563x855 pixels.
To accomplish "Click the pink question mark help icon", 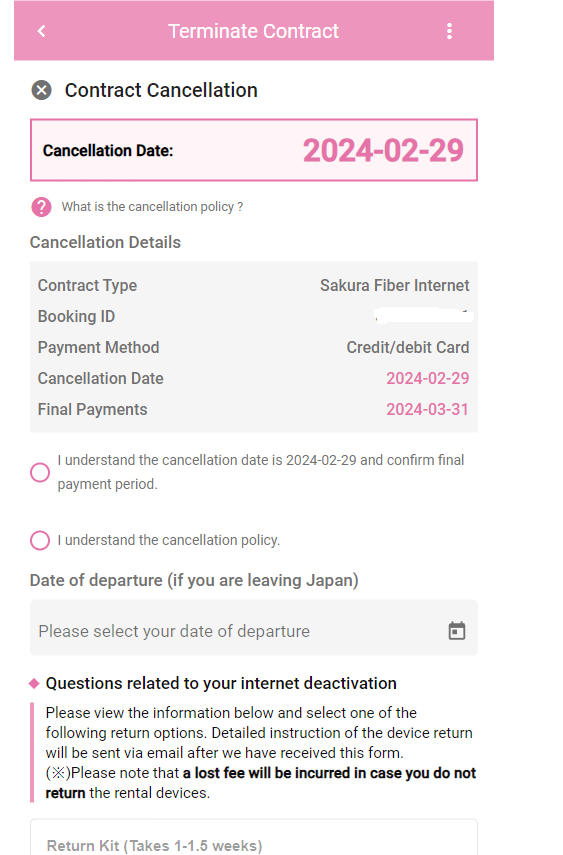I will click(41, 207).
